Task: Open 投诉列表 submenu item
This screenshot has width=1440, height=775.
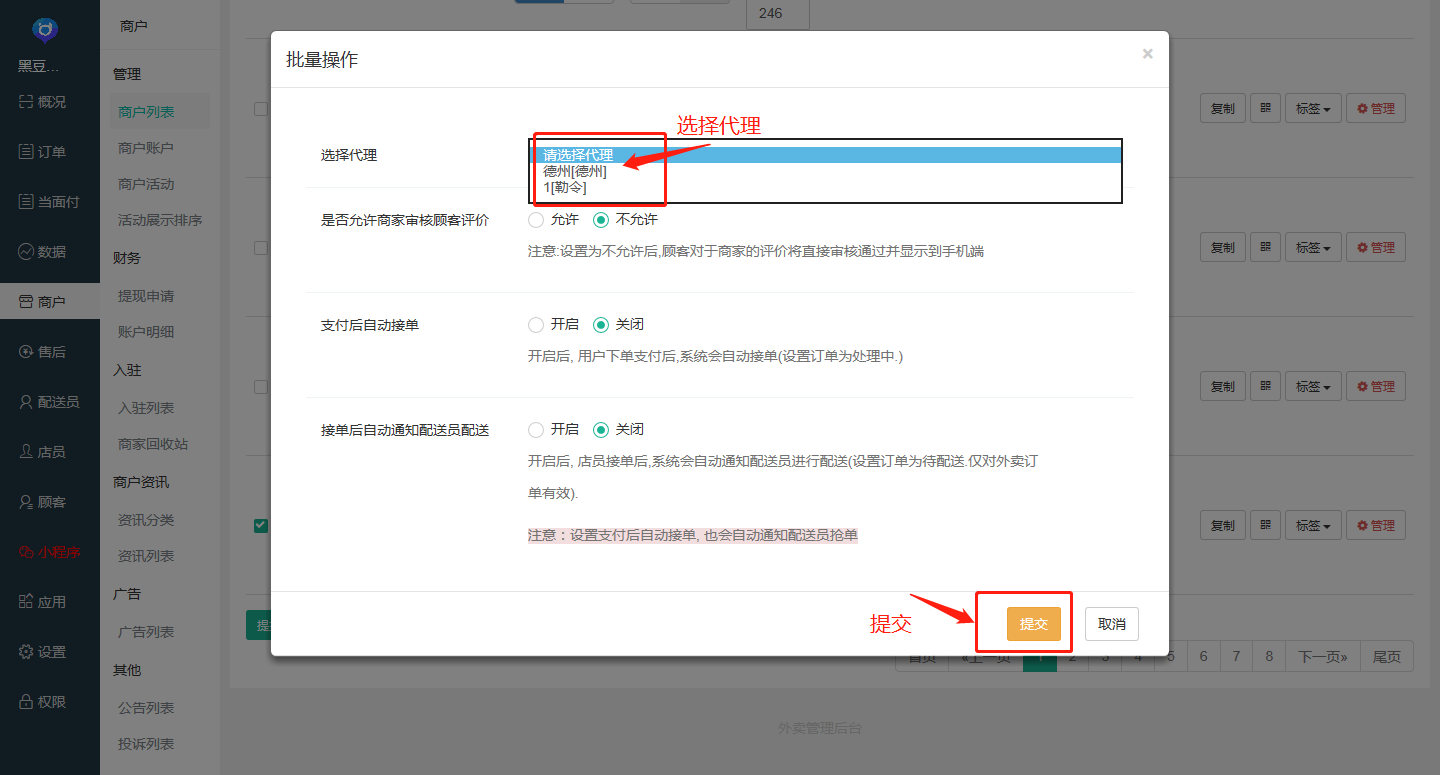Action: (146, 744)
